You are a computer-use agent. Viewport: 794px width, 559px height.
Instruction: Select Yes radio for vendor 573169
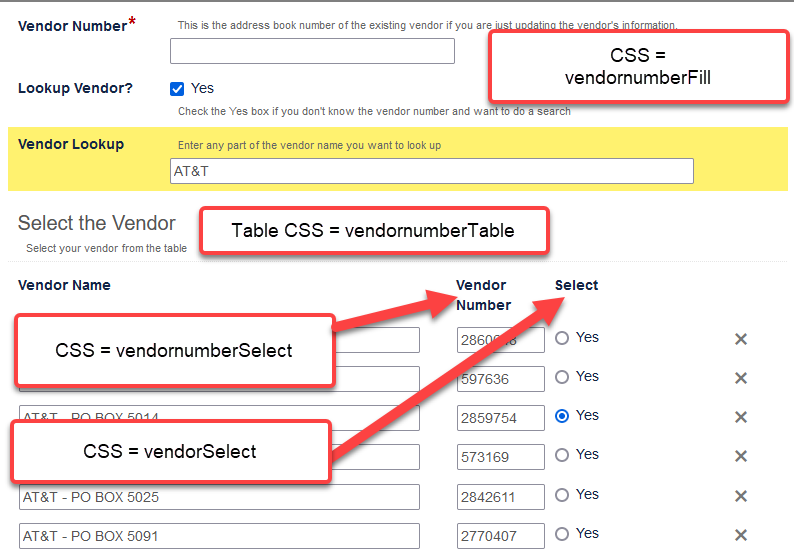coord(562,455)
